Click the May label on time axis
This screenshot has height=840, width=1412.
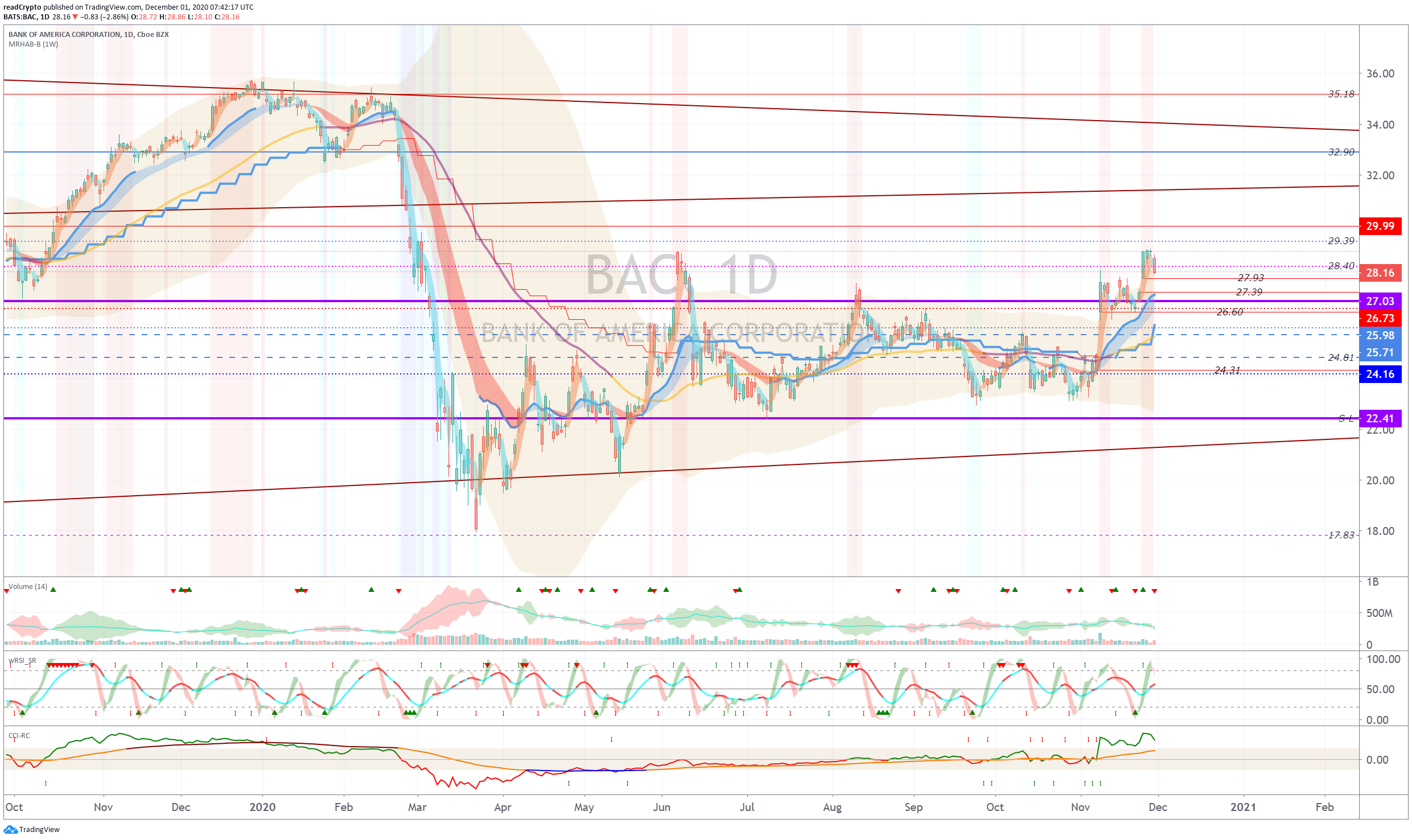584,808
